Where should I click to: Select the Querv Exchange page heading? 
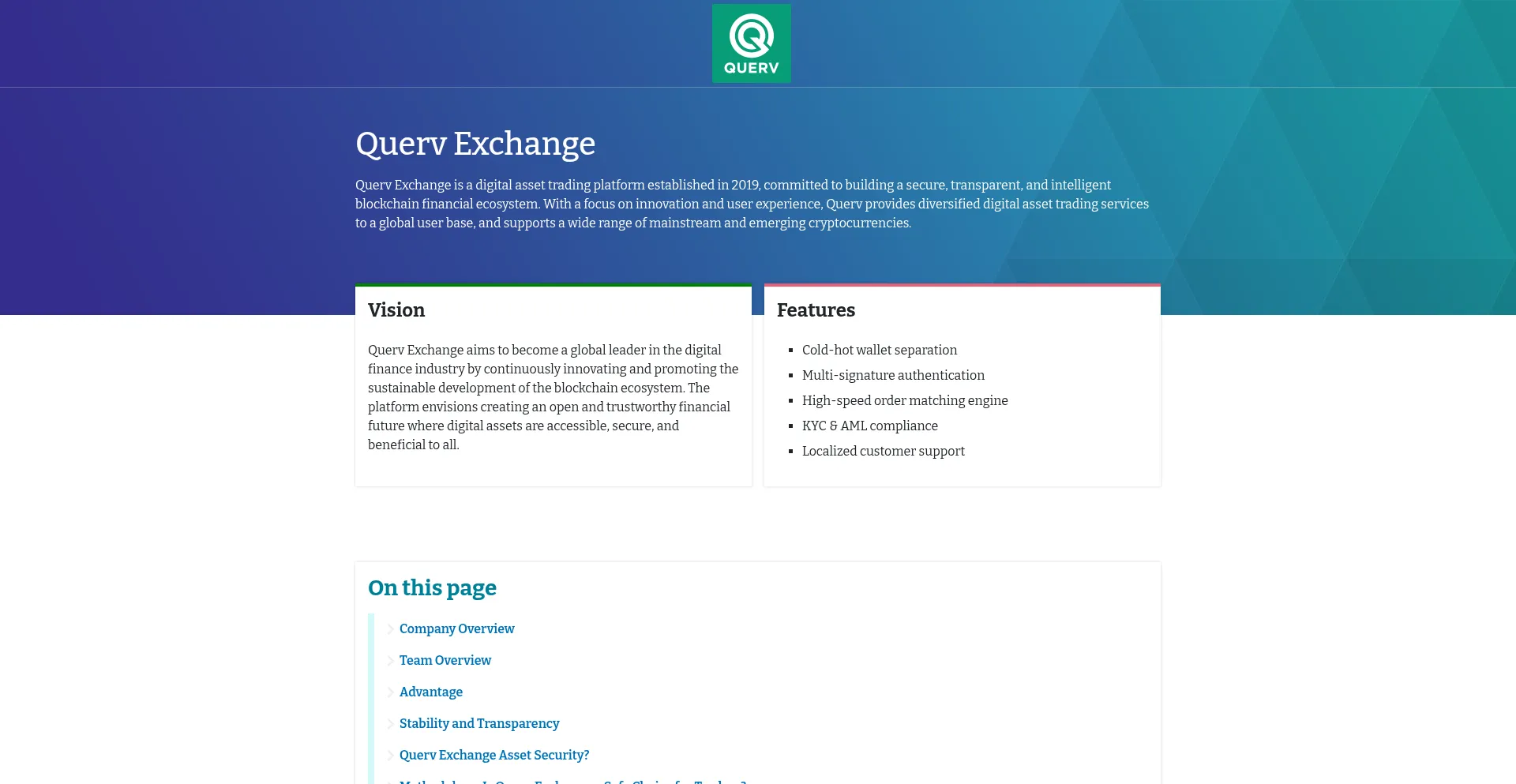(475, 144)
